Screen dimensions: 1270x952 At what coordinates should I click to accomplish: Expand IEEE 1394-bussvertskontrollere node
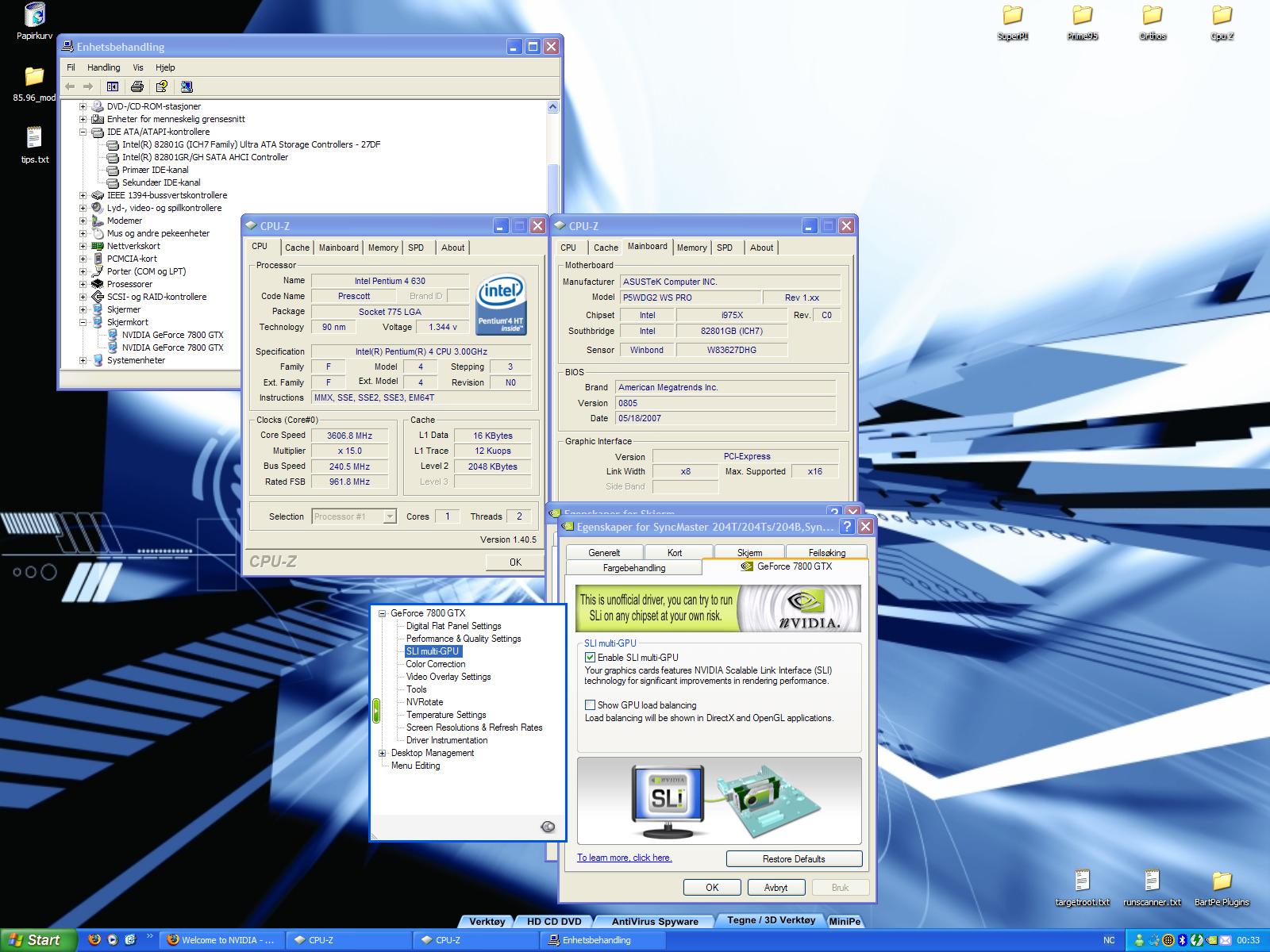(83, 195)
